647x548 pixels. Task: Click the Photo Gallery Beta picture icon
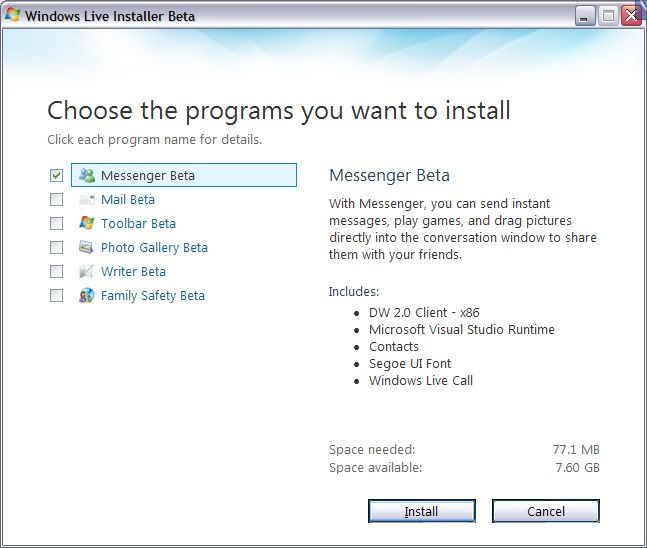click(x=87, y=247)
